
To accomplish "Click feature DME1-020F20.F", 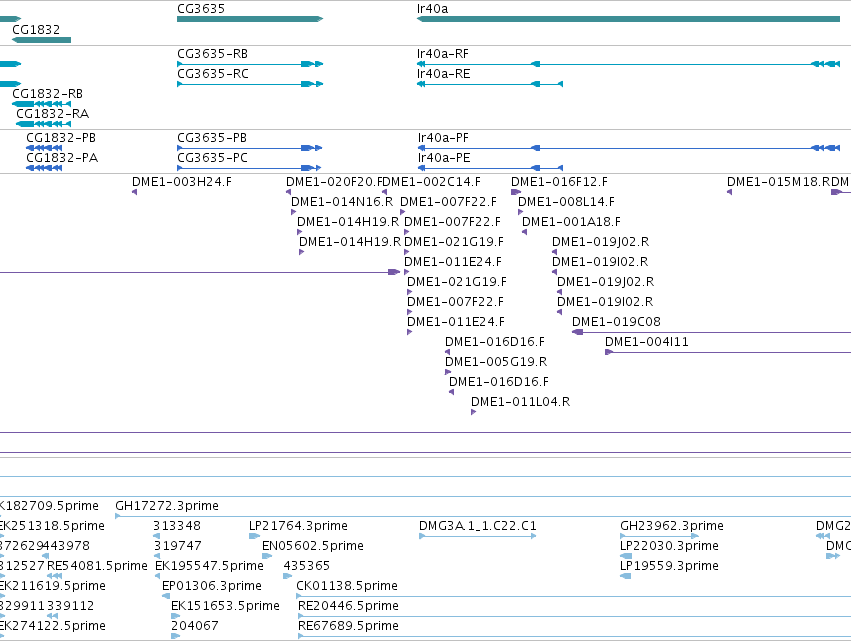I will (x=334, y=182).
